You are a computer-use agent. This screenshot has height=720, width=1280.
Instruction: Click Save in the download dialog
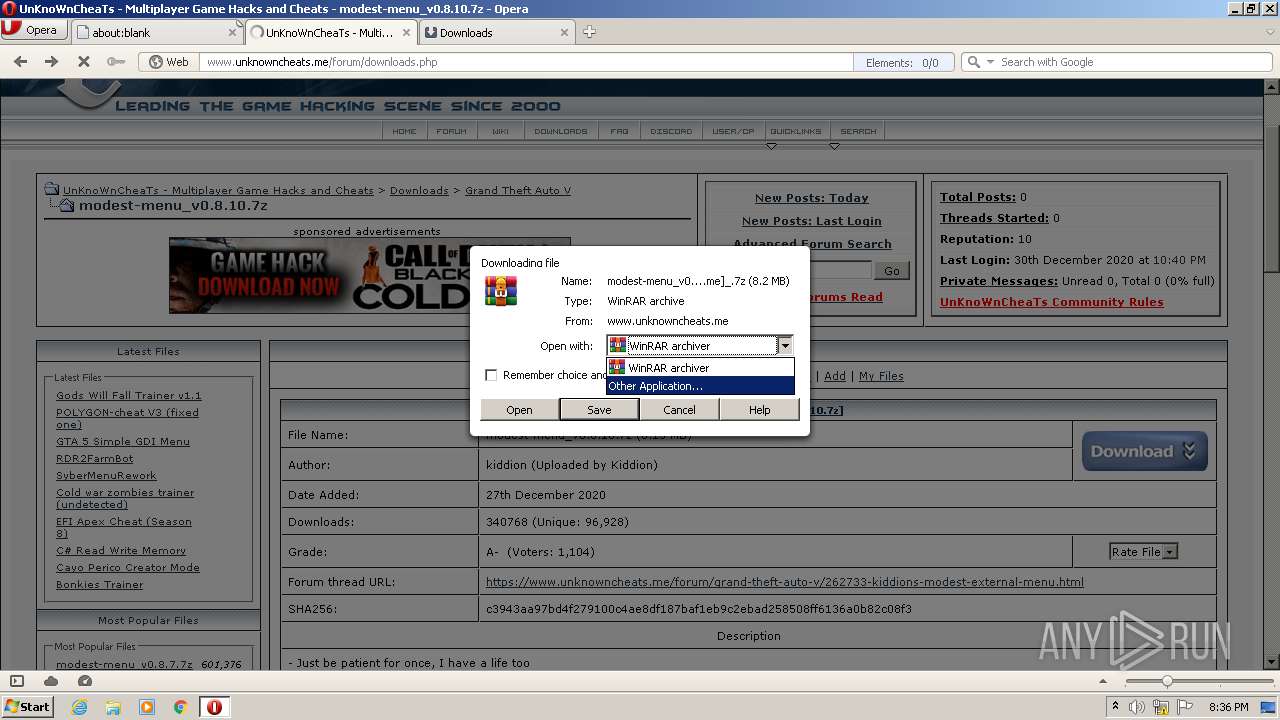pyautogui.click(x=599, y=410)
